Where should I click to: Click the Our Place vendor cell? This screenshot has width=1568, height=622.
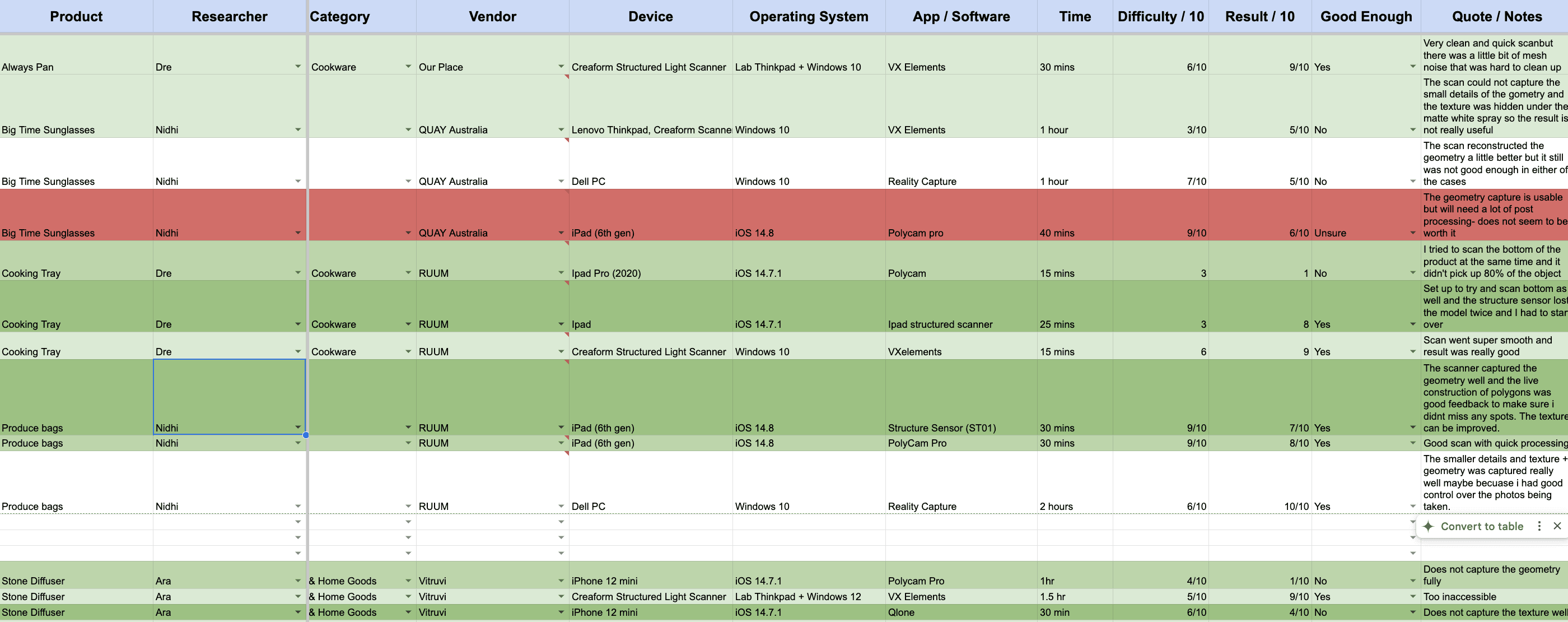pyautogui.click(x=492, y=55)
